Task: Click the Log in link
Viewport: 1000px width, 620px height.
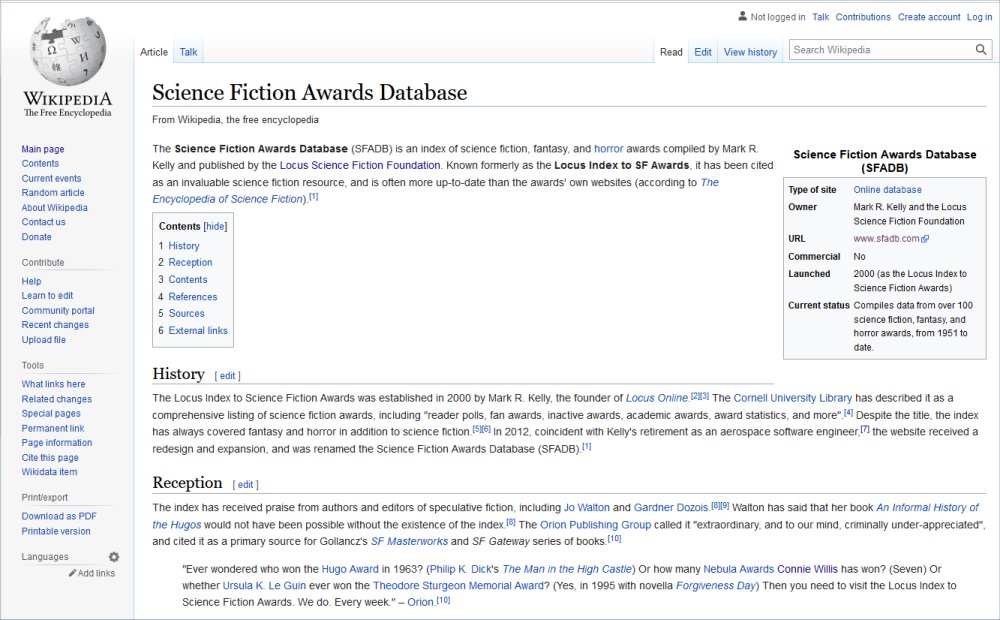Action: [x=979, y=17]
